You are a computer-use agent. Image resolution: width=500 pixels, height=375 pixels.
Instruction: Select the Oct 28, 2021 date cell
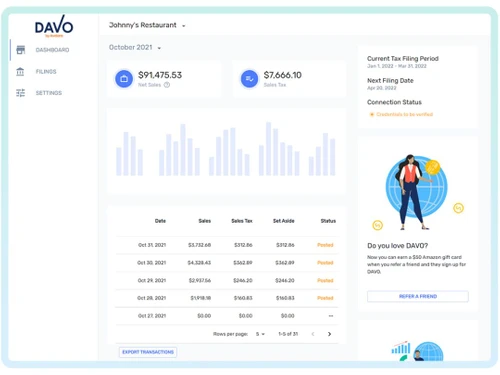pyautogui.click(x=152, y=298)
